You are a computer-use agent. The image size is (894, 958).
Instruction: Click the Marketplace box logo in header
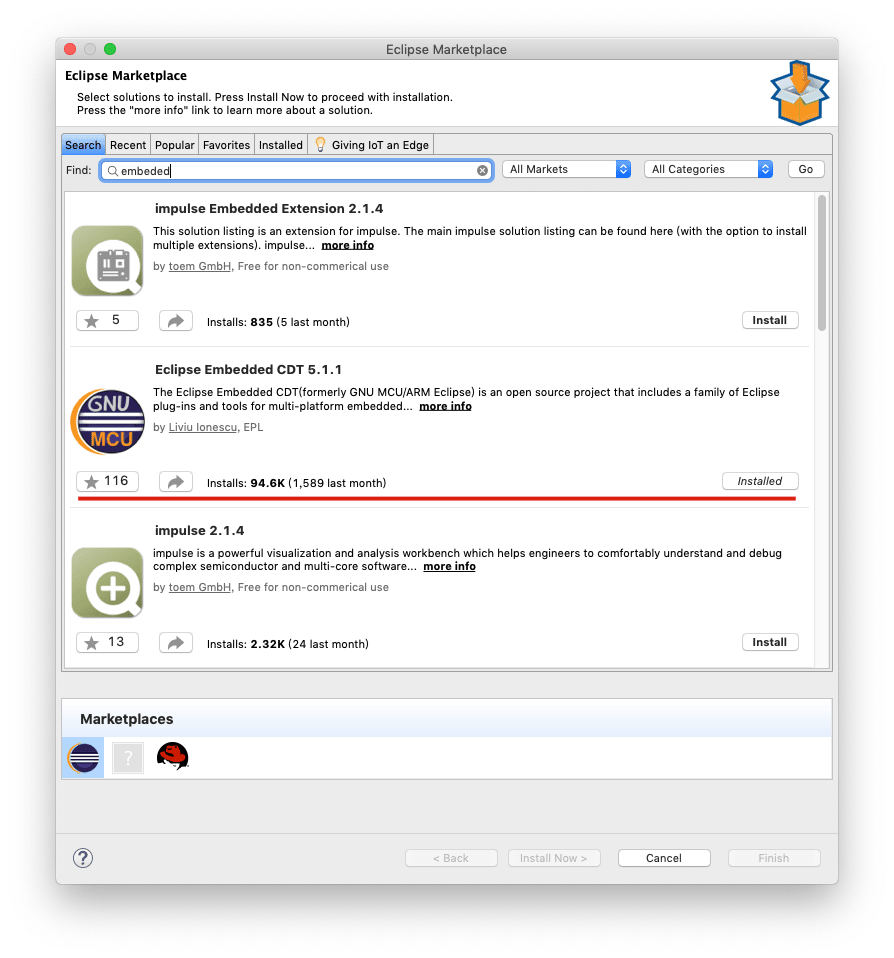tap(799, 93)
